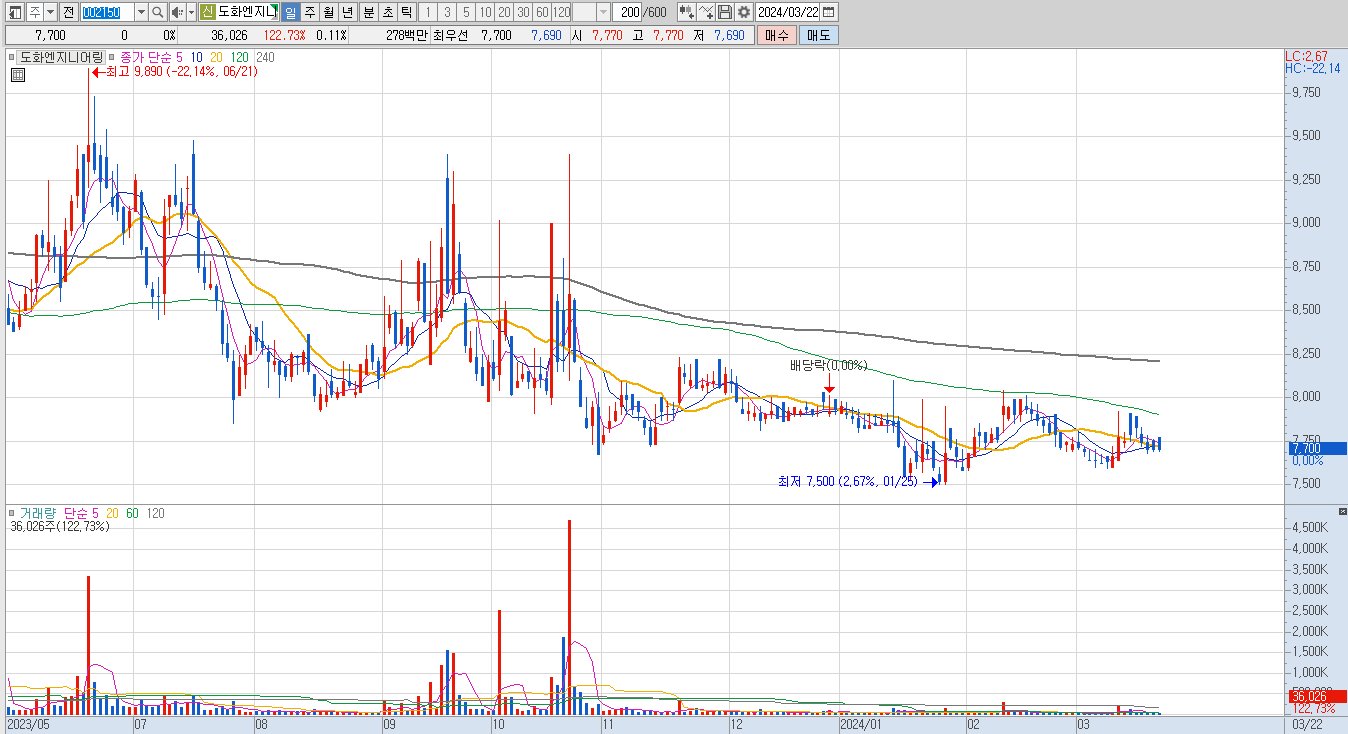
Task: Select interval 30 button
Action: 523,12
